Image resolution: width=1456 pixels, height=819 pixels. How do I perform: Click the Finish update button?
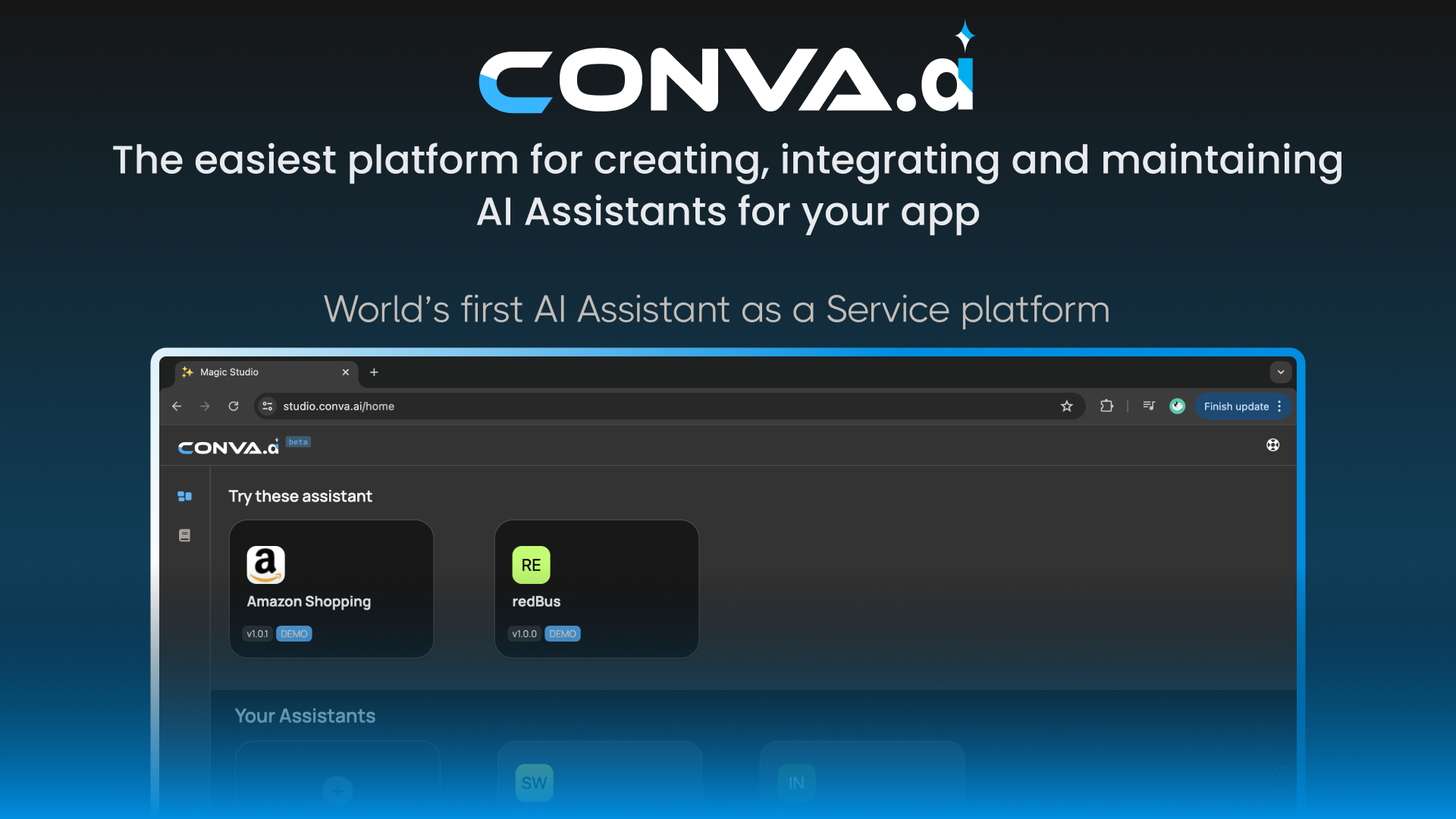1234,406
